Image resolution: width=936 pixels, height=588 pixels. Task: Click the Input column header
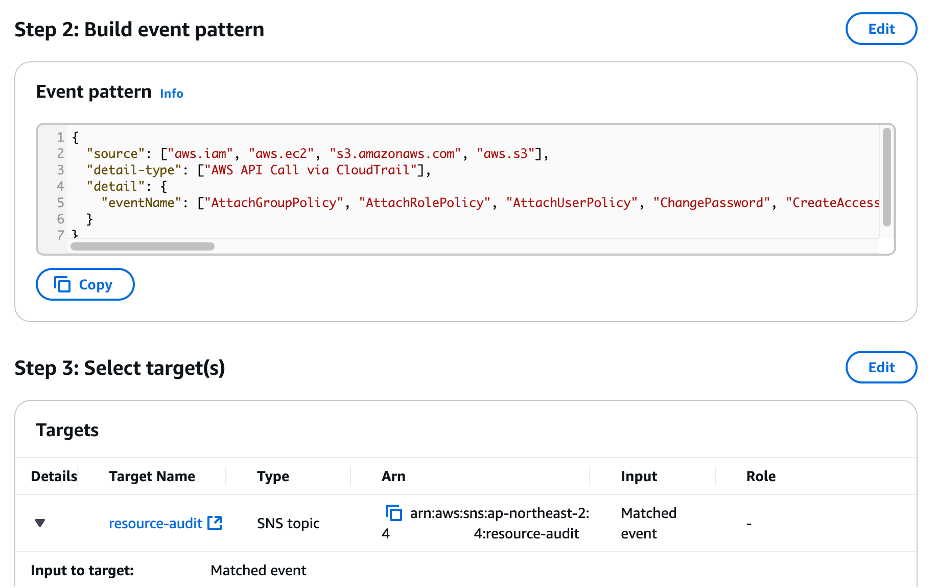[x=639, y=476]
